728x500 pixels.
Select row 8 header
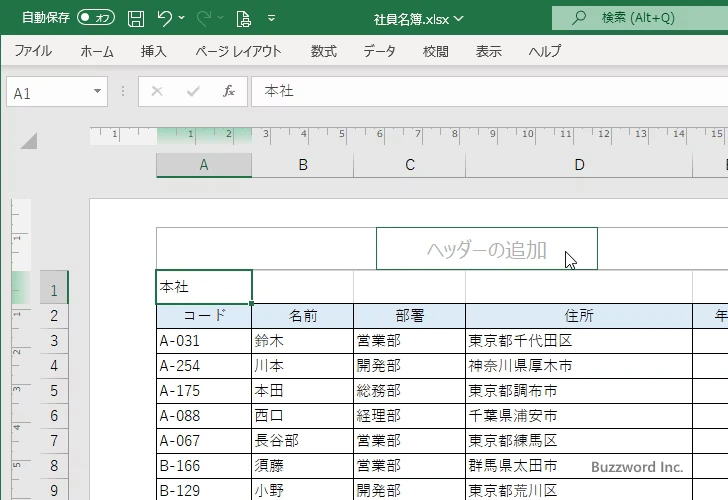(x=54, y=466)
